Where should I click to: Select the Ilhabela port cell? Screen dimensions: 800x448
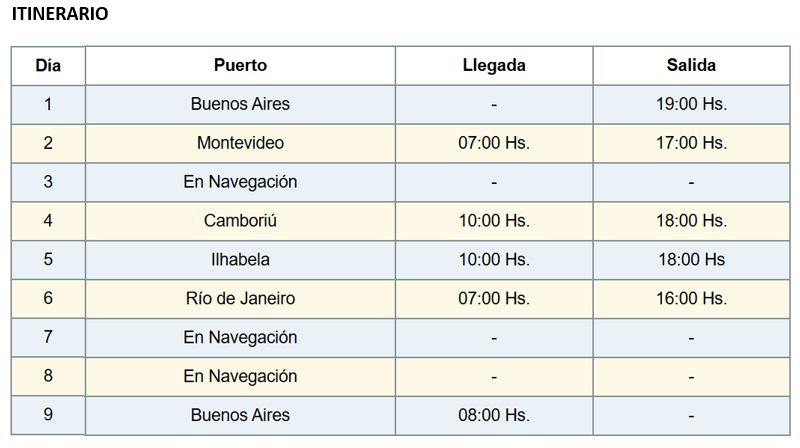point(240,260)
